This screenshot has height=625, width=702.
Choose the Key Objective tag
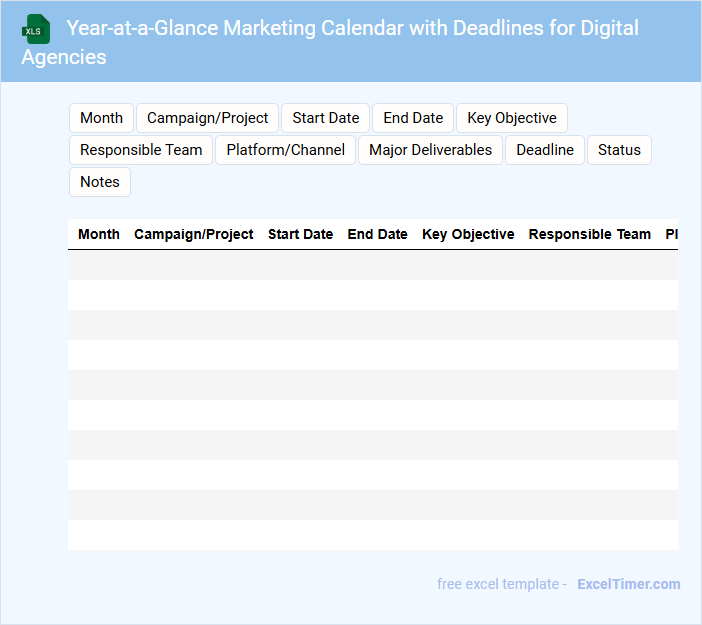(x=512, y=118)
